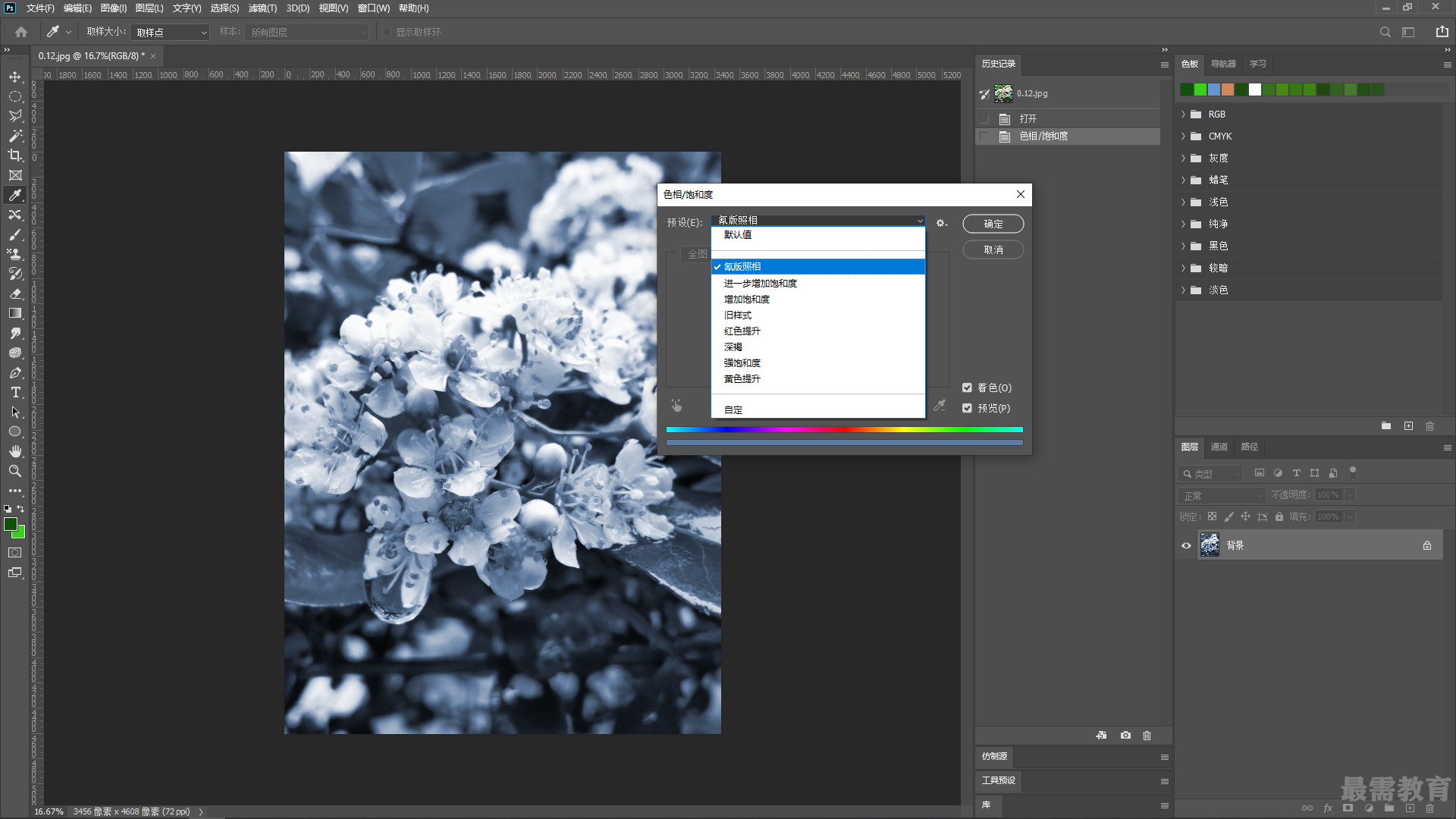Click the on-image adjustment hand icon

pyautogui.click(x=676, y=406)
